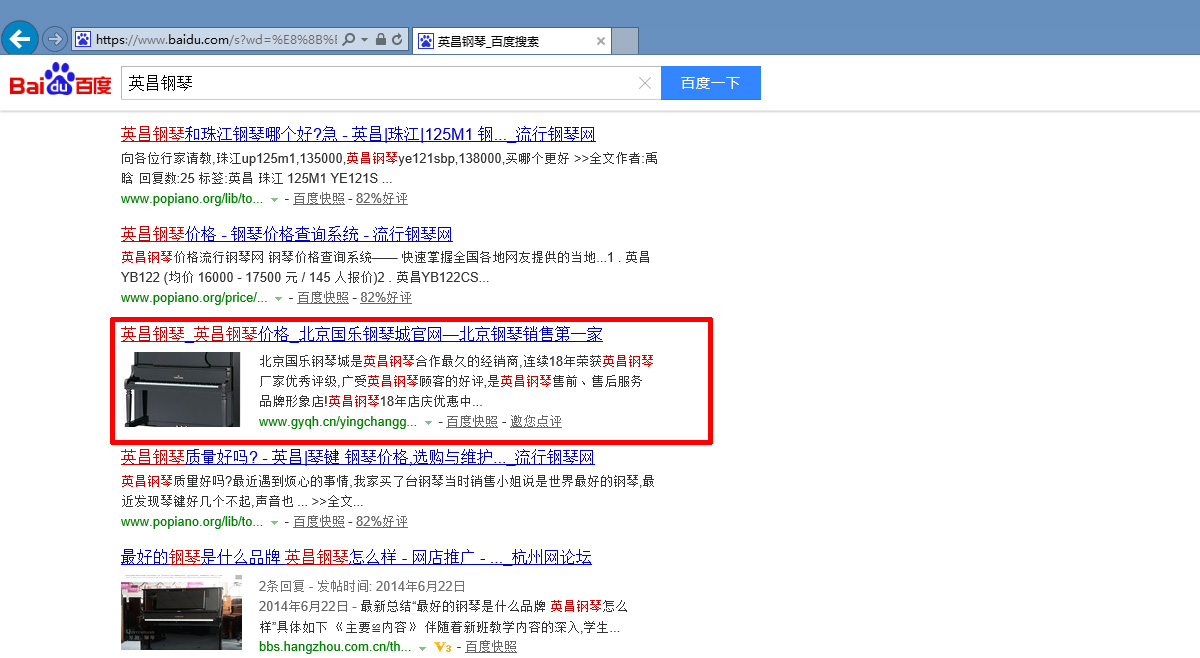1200x658 pixels.
Task: Expand the arrow next to www.gyqh.cn/yingchangg URL
Action: coord(428,422)
